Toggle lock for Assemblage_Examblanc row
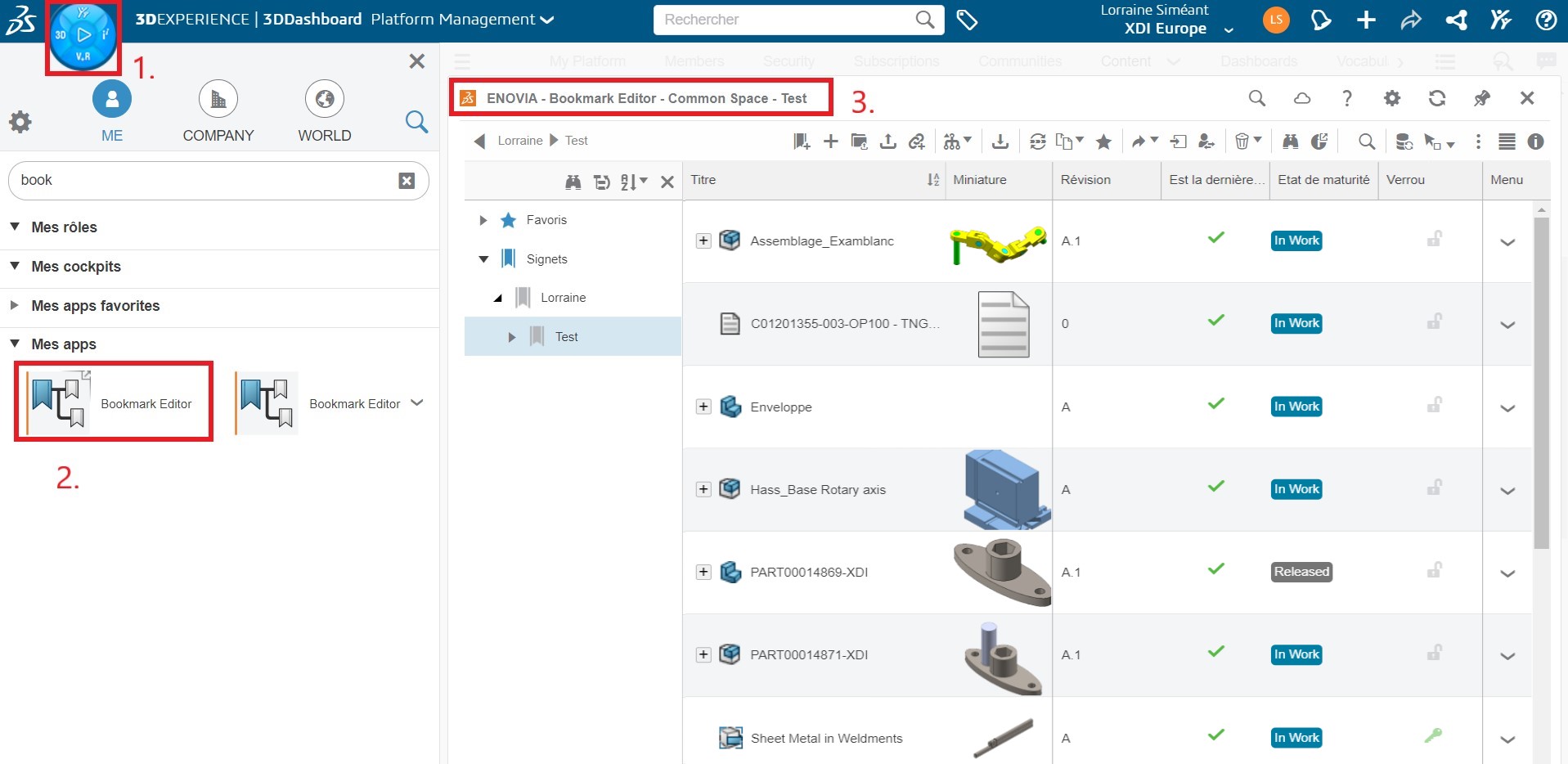The height and width of the screenshot is (764, 1568). 1434,240
